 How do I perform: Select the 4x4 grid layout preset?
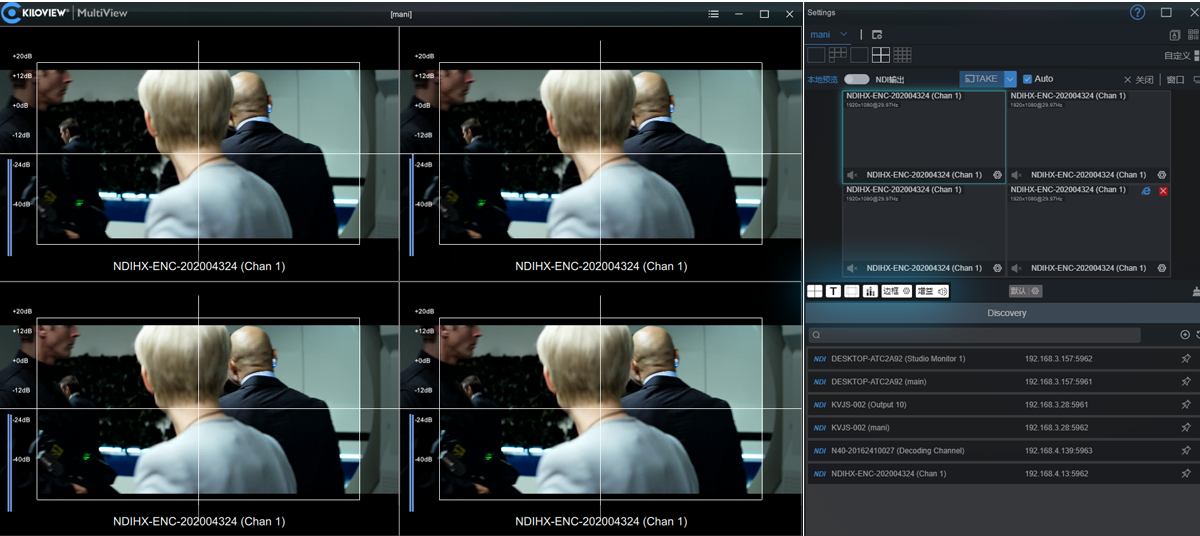pyautogui.click(x=902, y=55)
